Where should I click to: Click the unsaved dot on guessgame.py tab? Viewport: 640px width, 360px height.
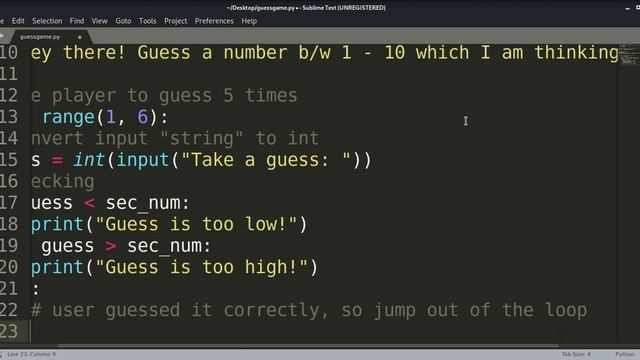click(x=80, y=37)
